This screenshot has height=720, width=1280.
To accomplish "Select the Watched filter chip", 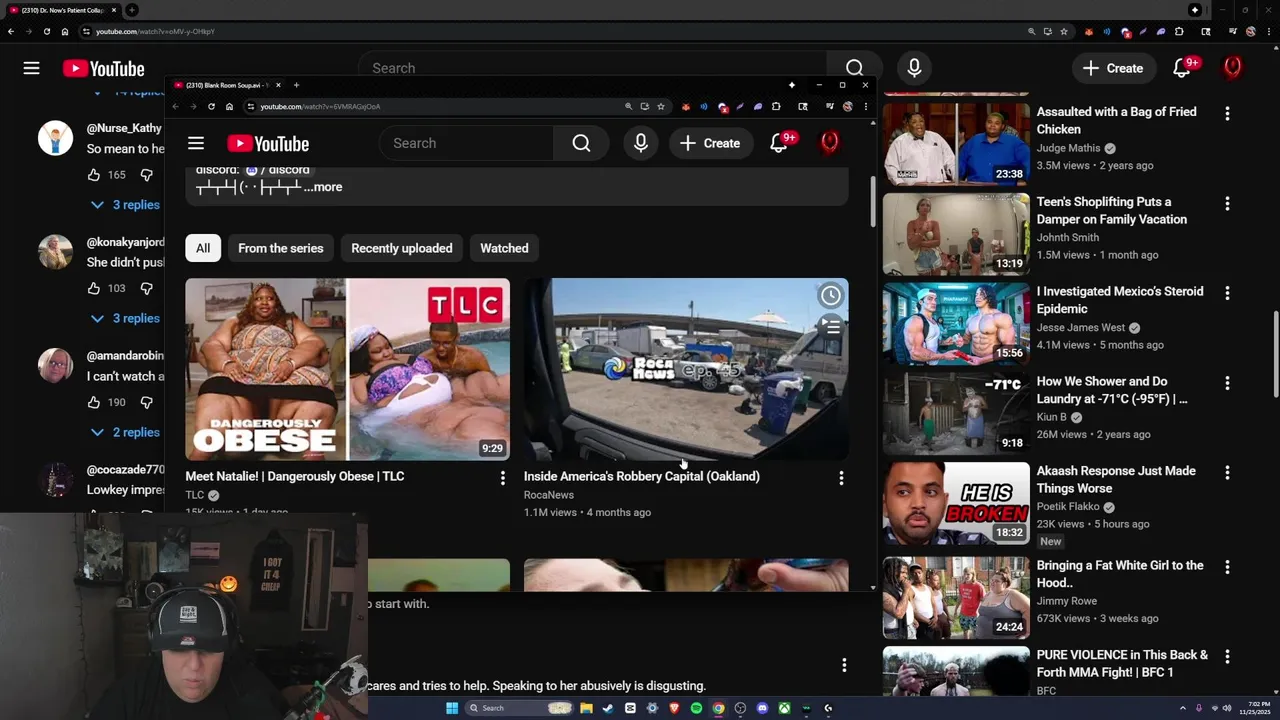I will tap(504, 248).
